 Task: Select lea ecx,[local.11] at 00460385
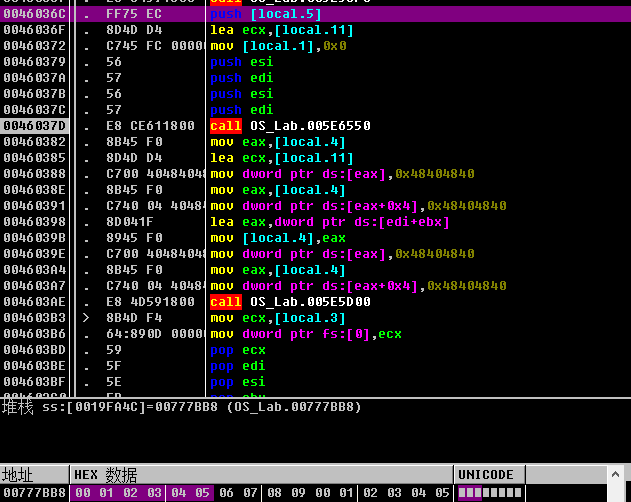(x=282, y=158)
